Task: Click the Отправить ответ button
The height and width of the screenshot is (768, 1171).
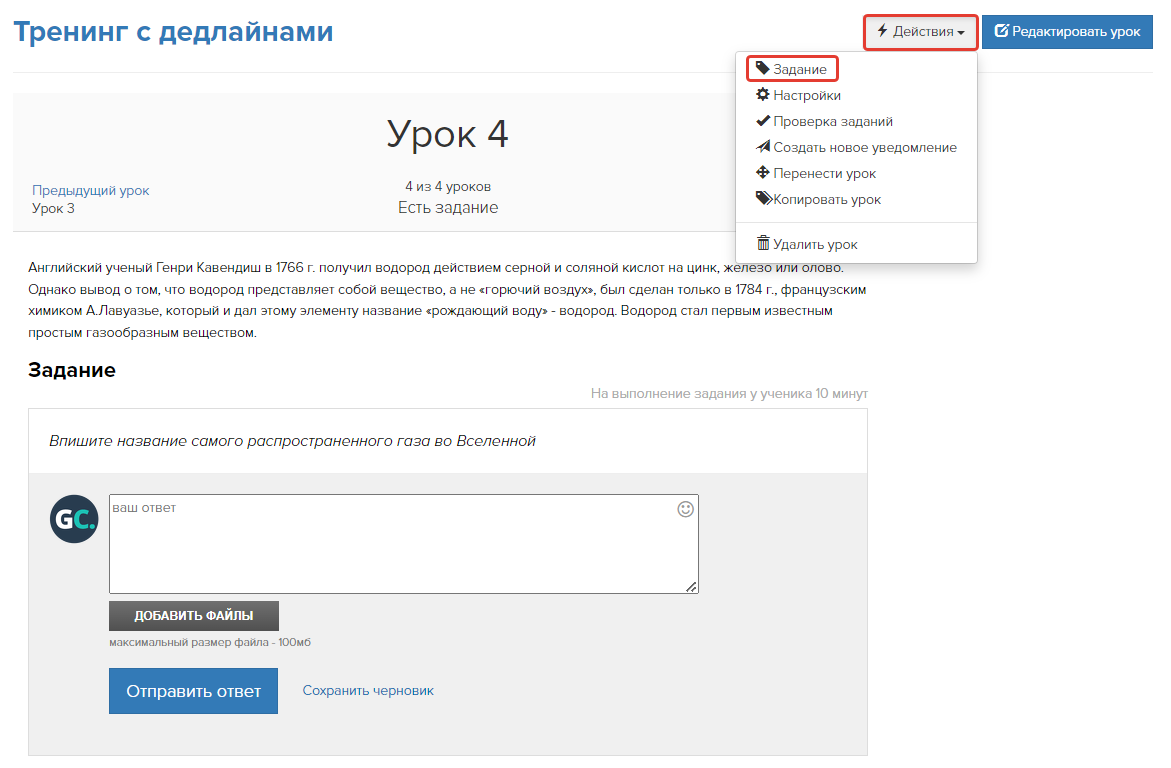Action: 193,691
